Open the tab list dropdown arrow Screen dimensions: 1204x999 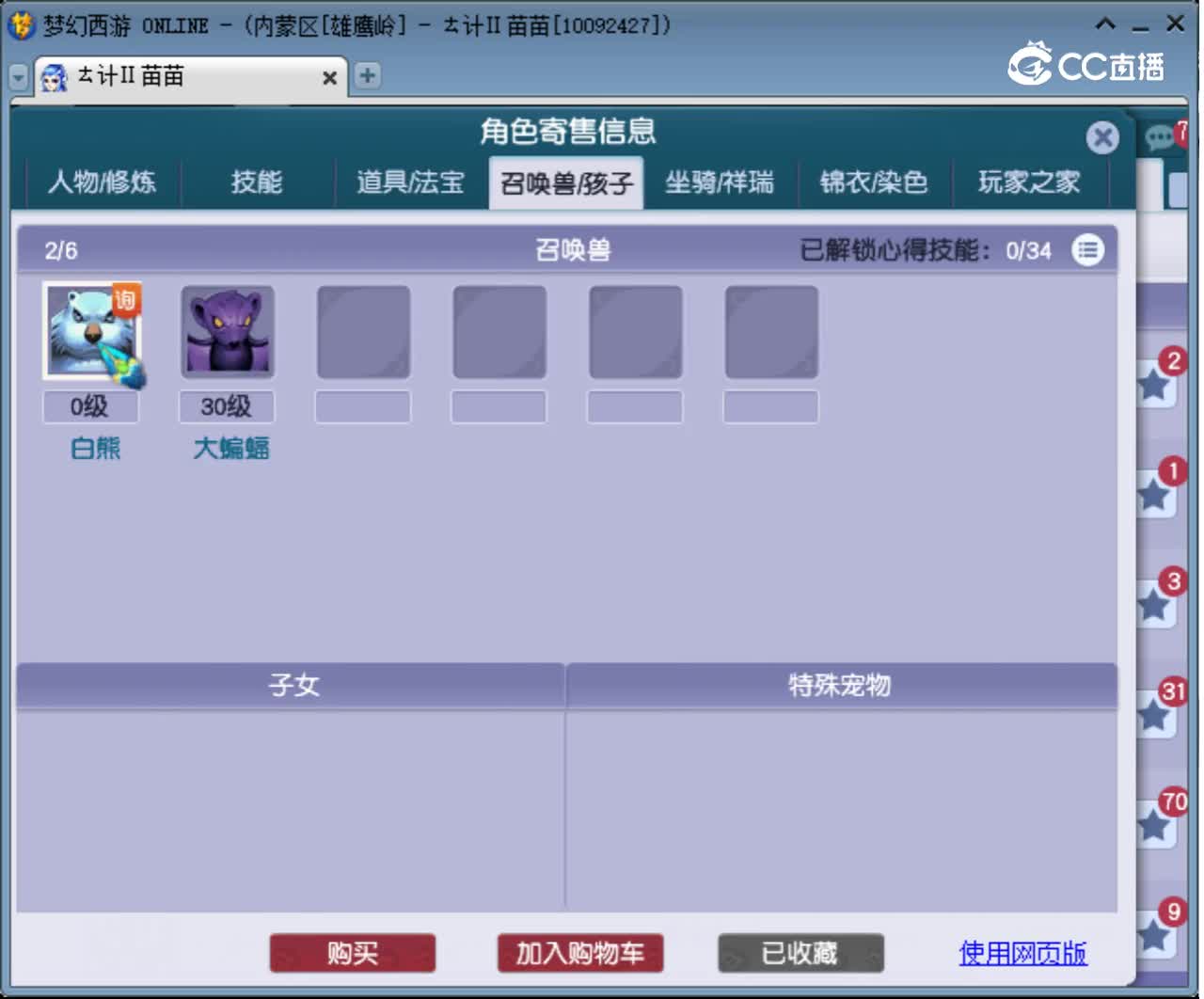pos(18,77)
